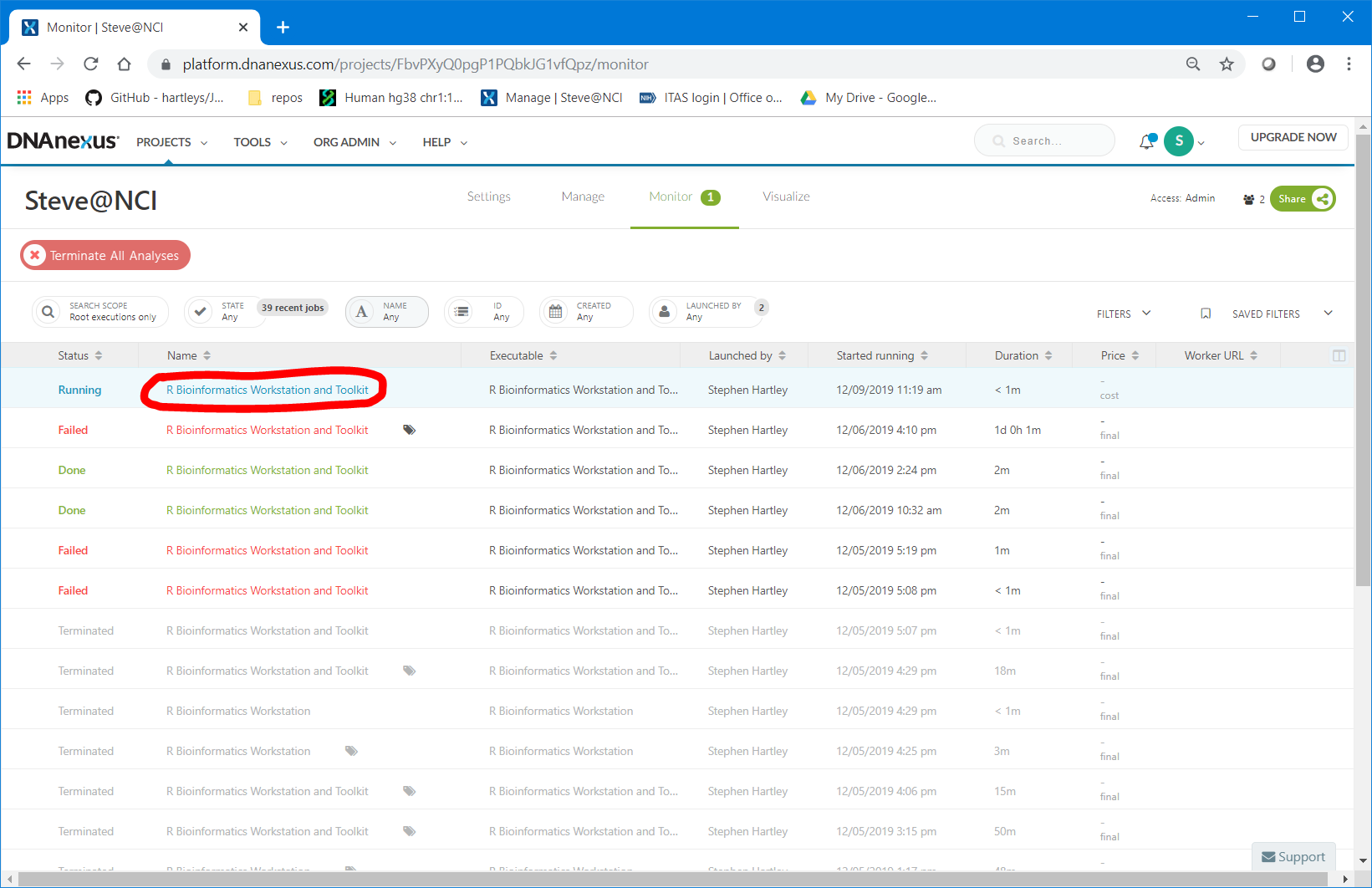Open the Search Scope filter
1372x888 pixels.
100,312
